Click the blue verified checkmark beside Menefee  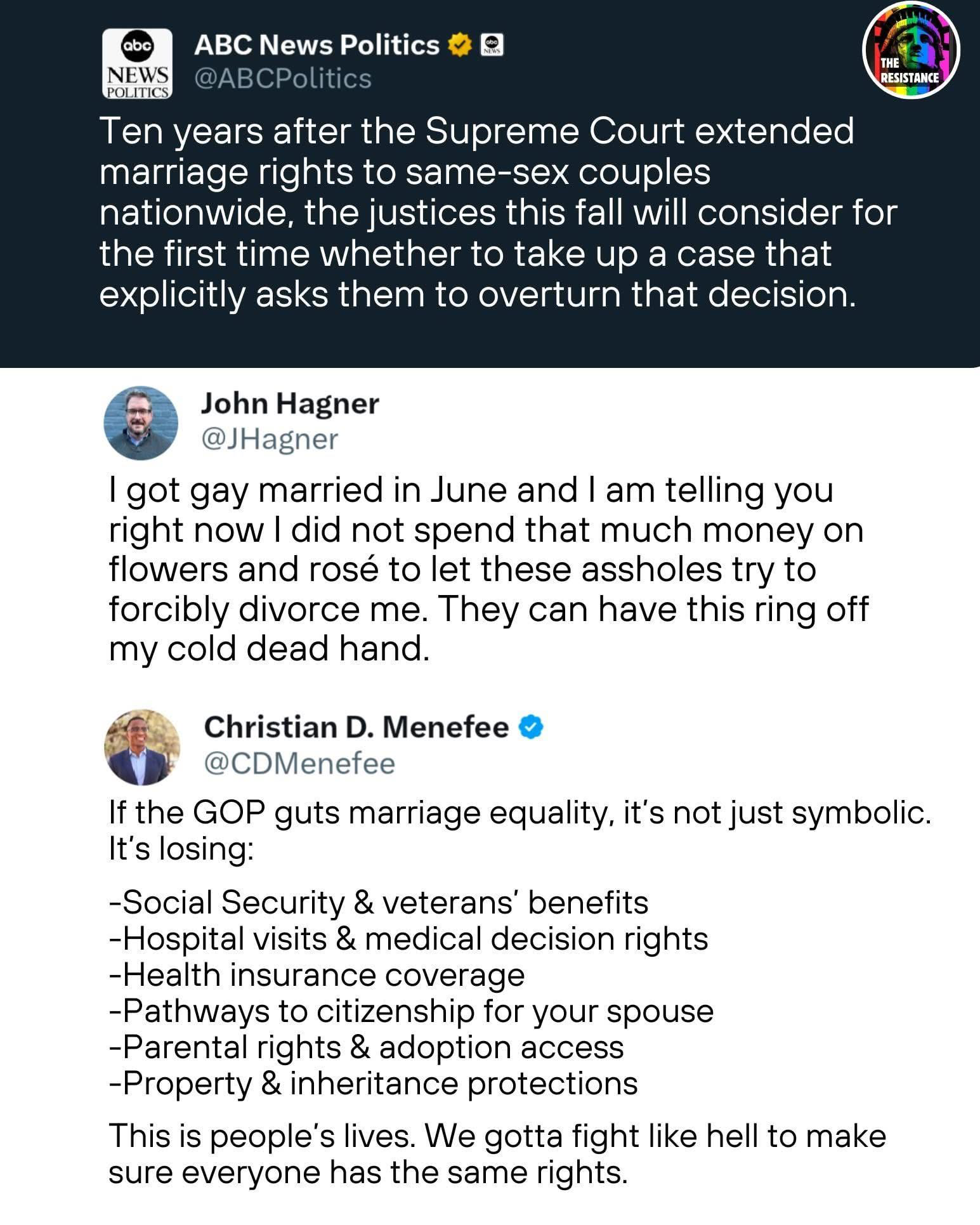532,728
